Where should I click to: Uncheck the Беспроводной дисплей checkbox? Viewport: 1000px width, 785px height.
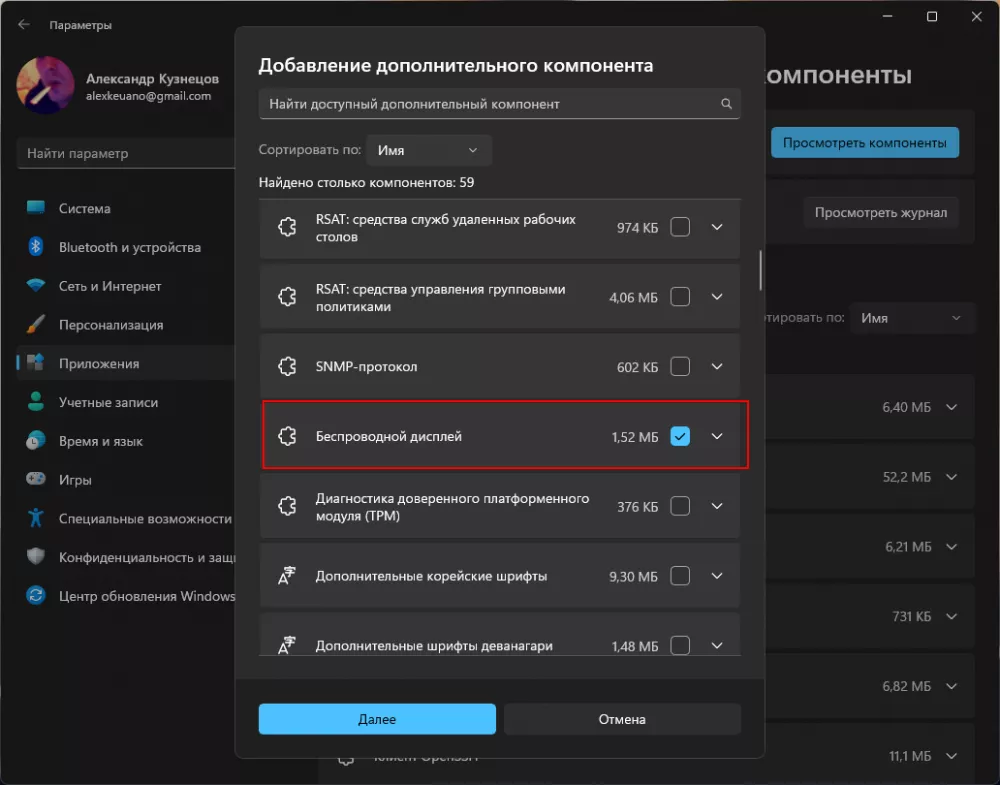(680, 436)
